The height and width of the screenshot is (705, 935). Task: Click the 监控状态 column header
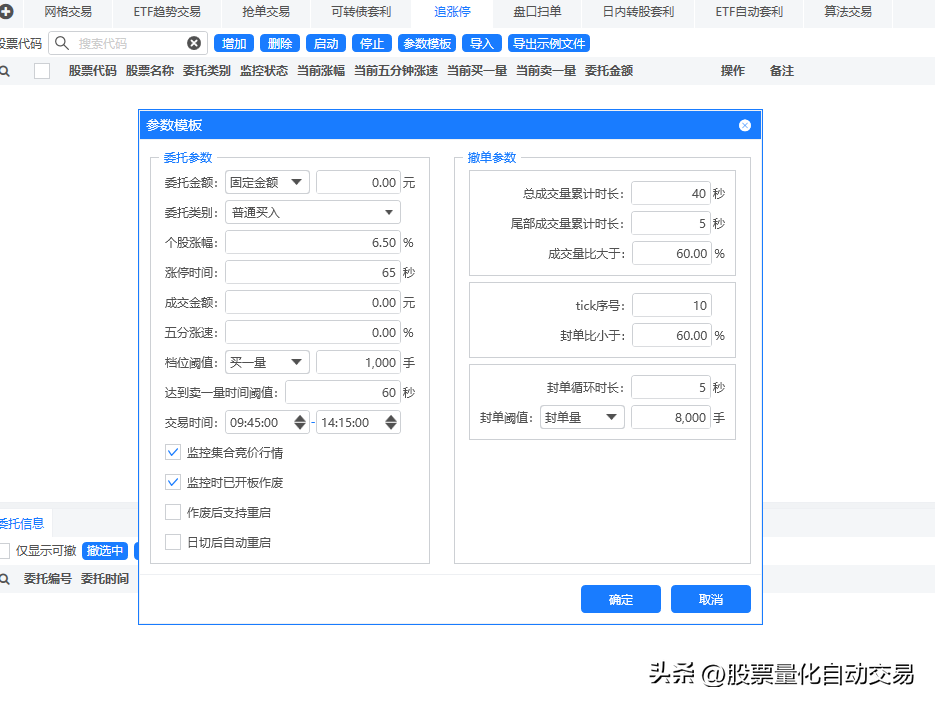(x=264, y=71)
